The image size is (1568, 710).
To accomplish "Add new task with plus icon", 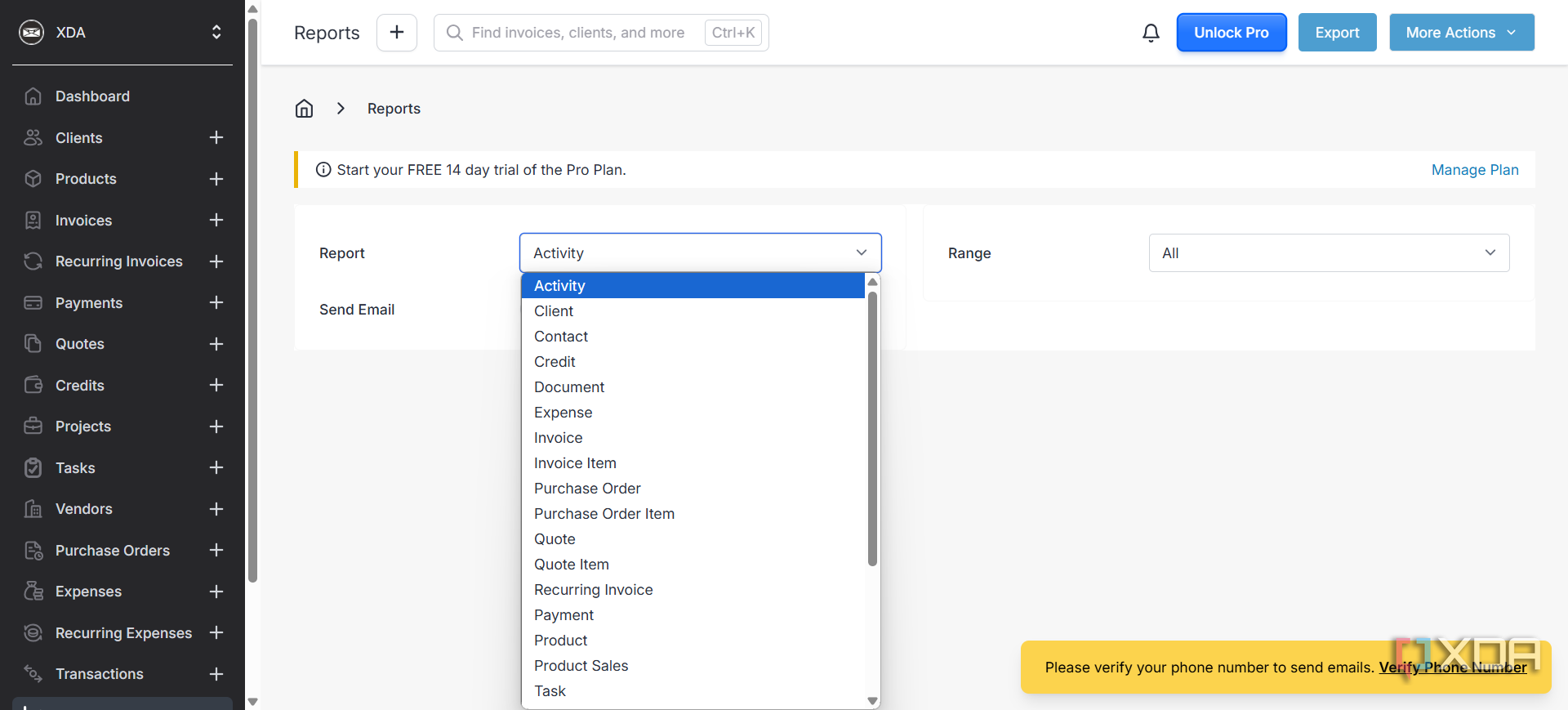I will tap(216, 467).
